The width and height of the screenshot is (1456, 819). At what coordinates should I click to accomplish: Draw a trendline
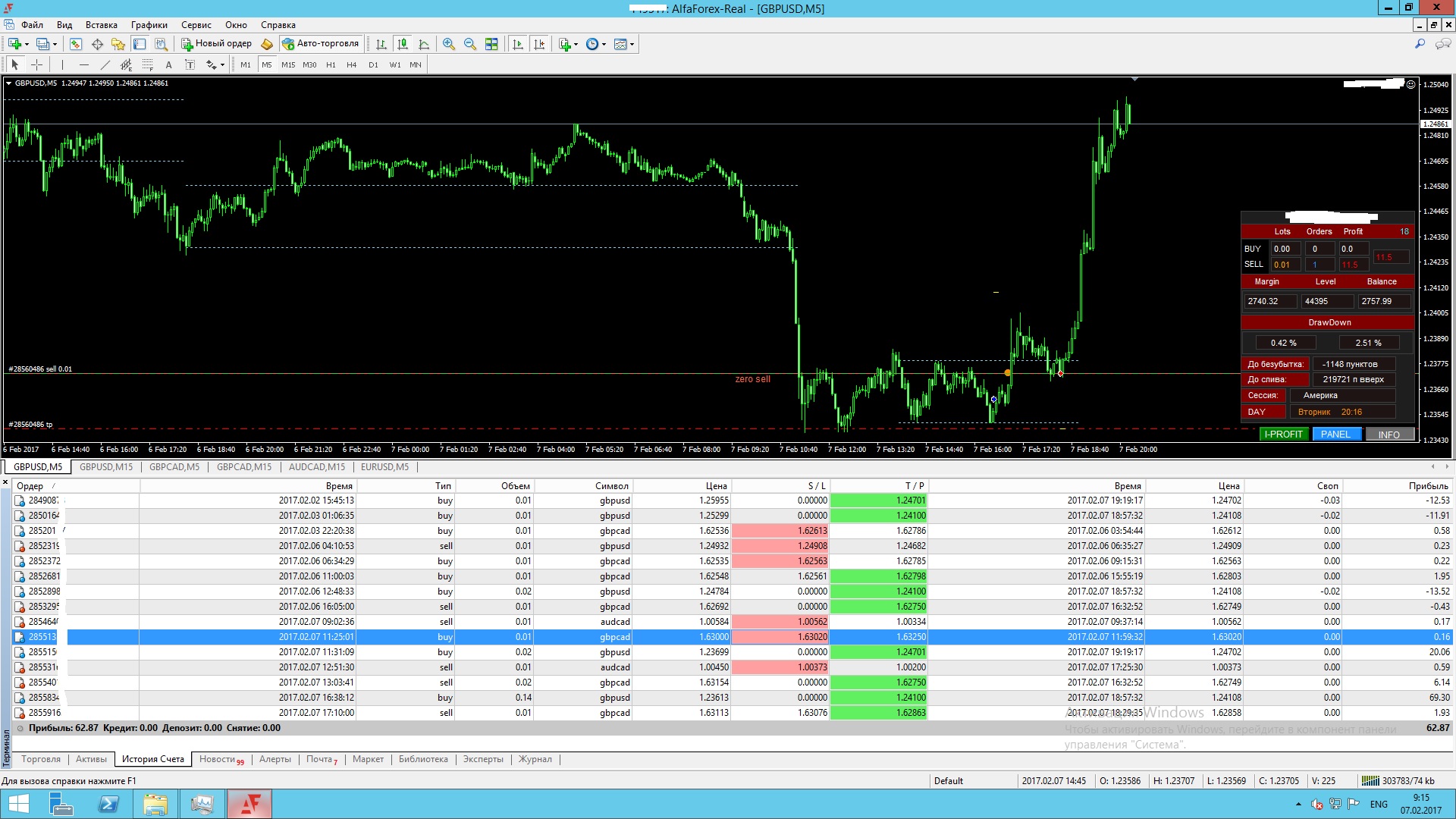[x=105, y=64]
